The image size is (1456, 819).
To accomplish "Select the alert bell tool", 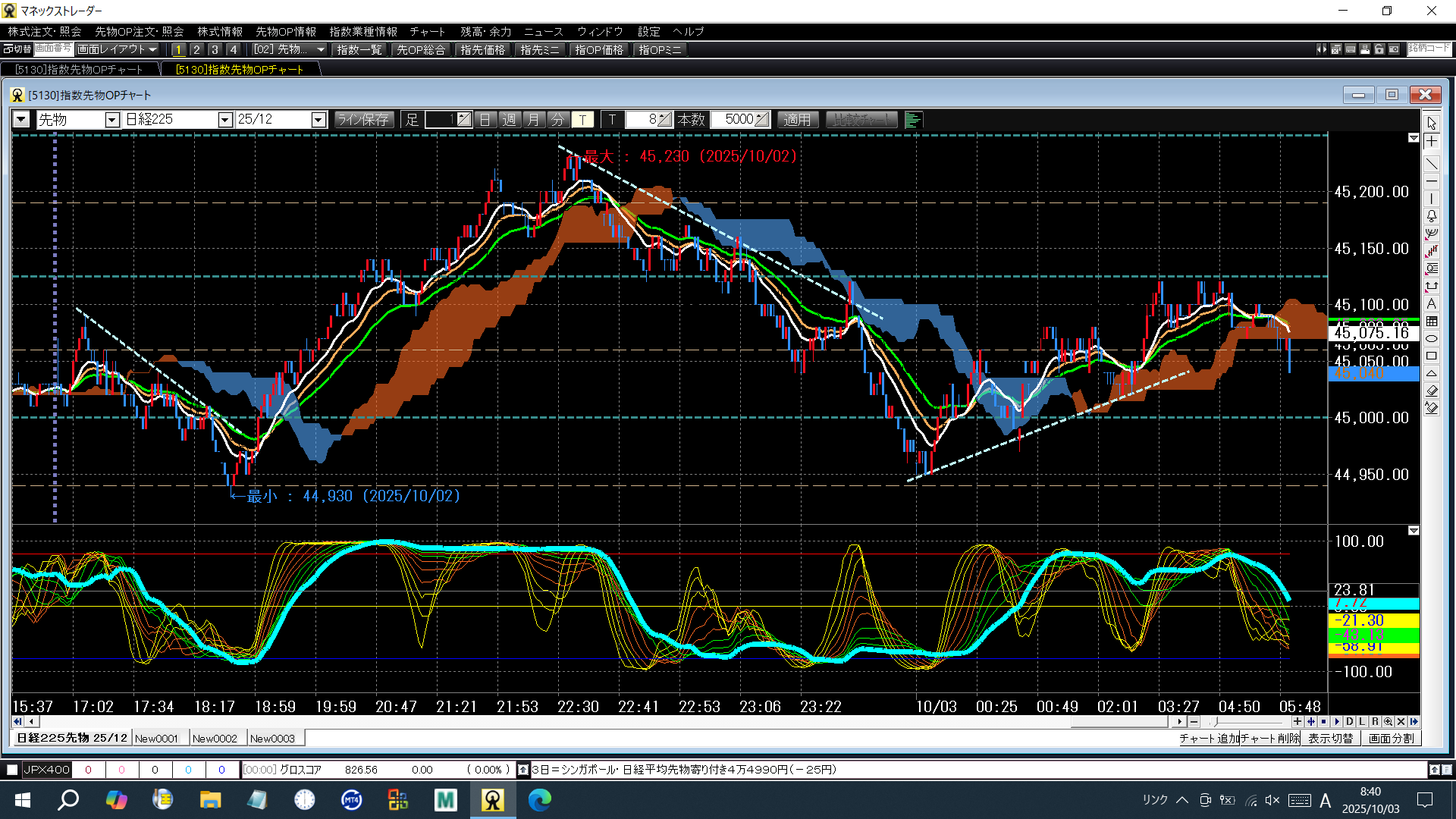I will click(1431, 216).
